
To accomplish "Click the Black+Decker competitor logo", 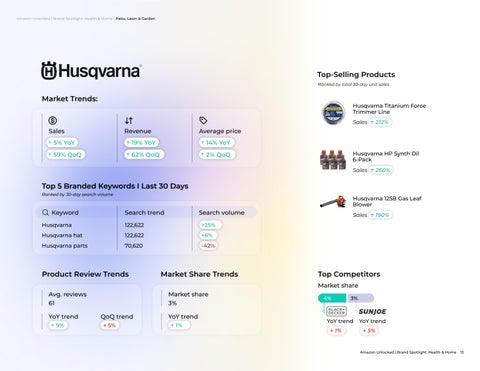I will click(336, 311).
